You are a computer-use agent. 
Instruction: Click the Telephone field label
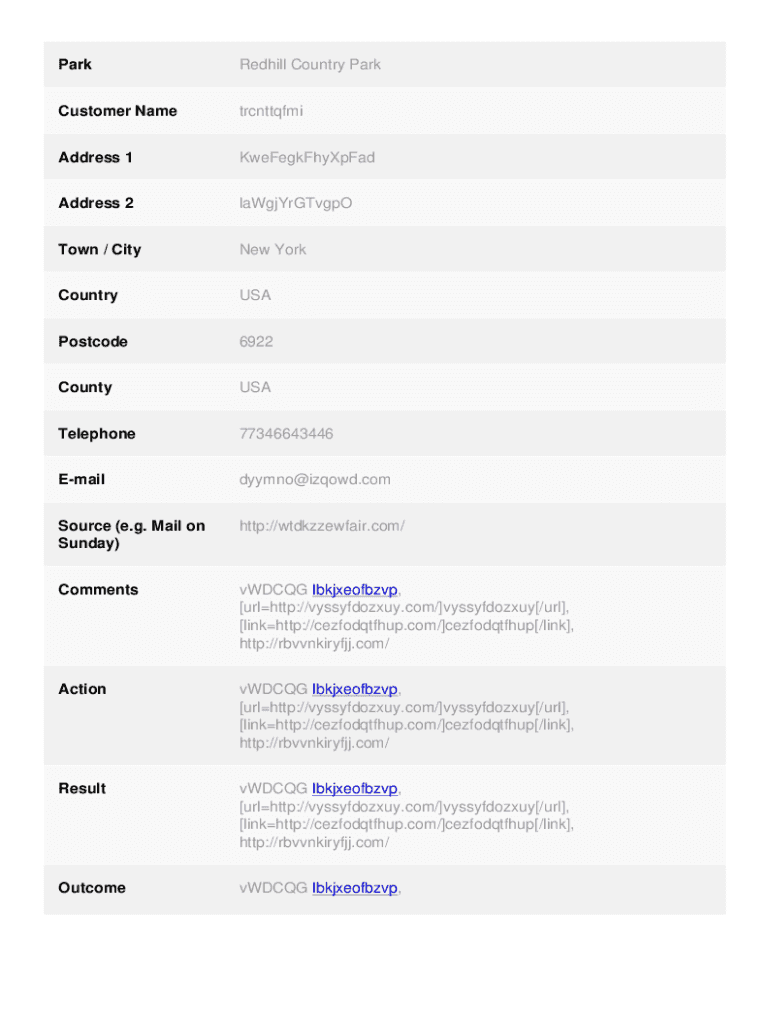tap(97, 434)
